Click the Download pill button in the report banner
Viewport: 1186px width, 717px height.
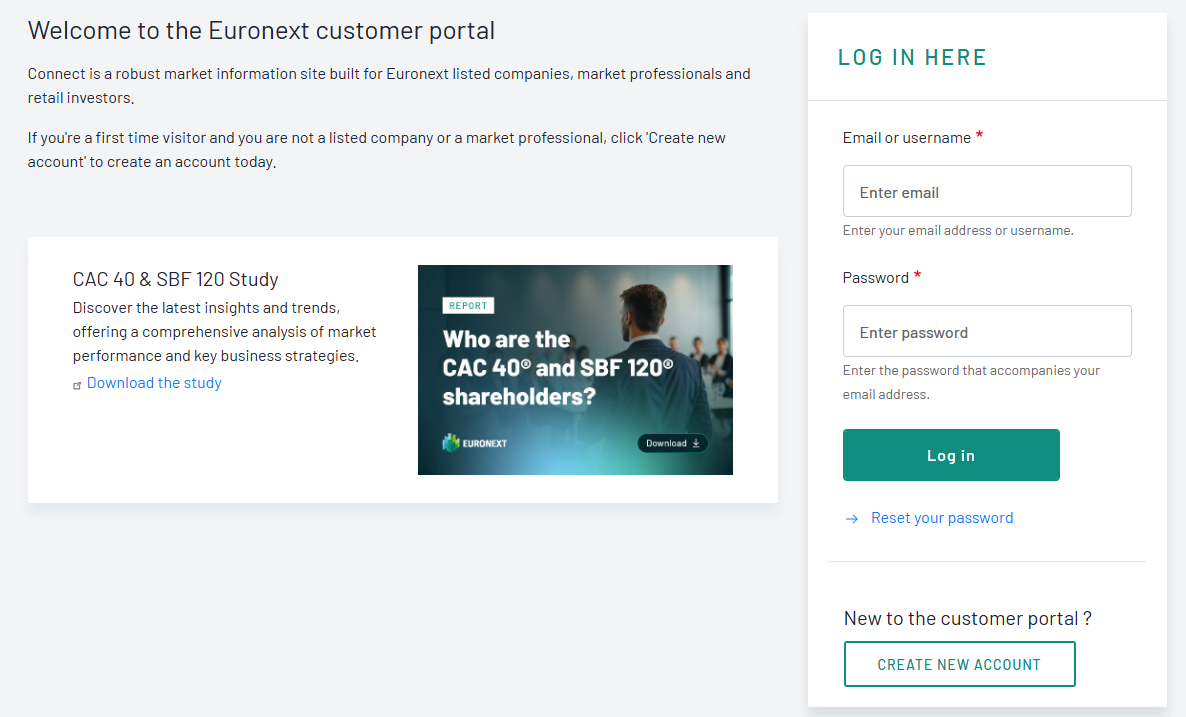tap(673, 443)
